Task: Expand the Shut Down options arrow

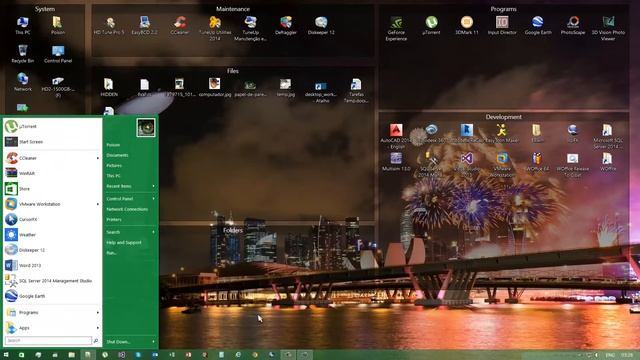Action: (154, 342)
